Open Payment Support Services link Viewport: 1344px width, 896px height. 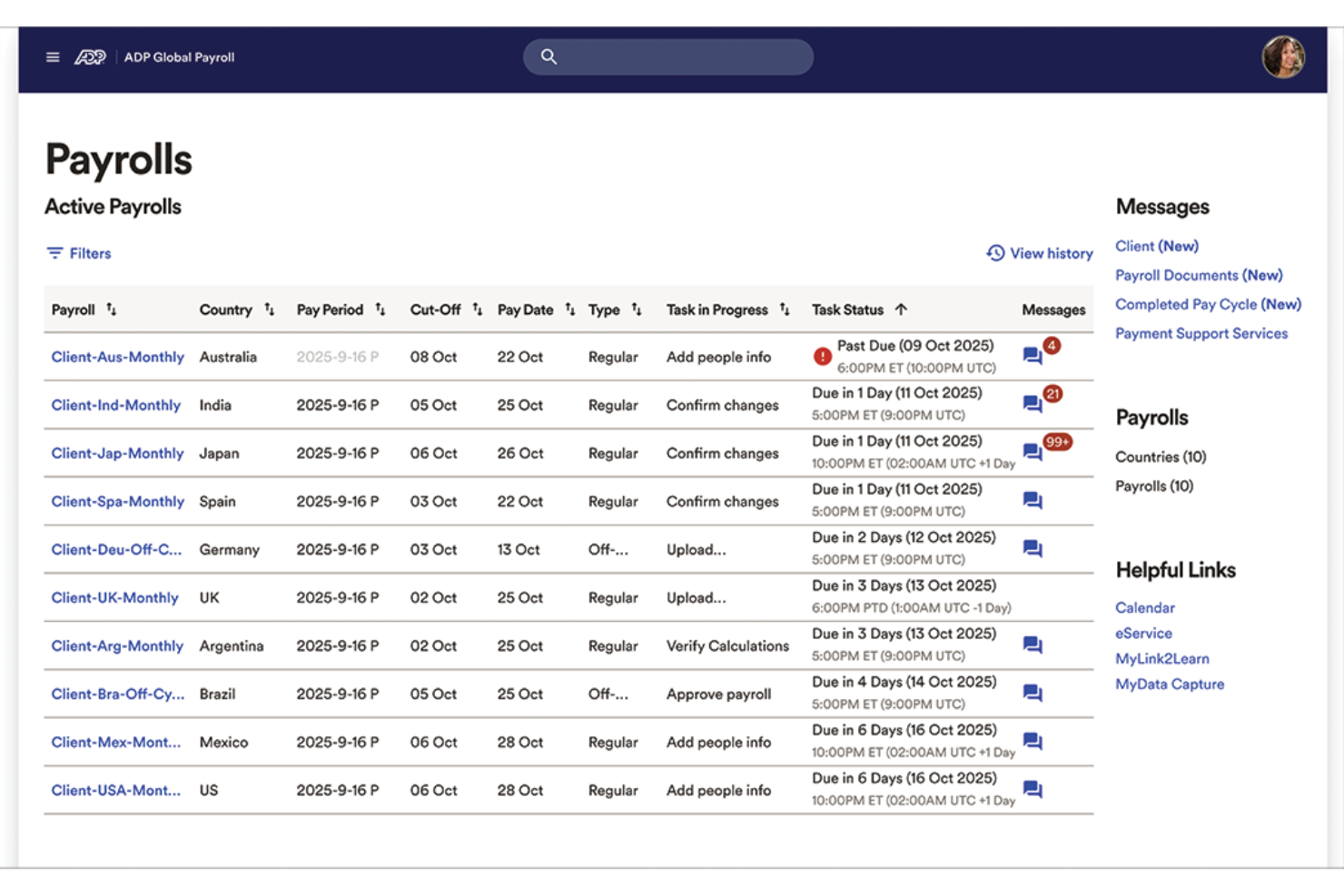pyautogui.click(x=1201, y=333)
